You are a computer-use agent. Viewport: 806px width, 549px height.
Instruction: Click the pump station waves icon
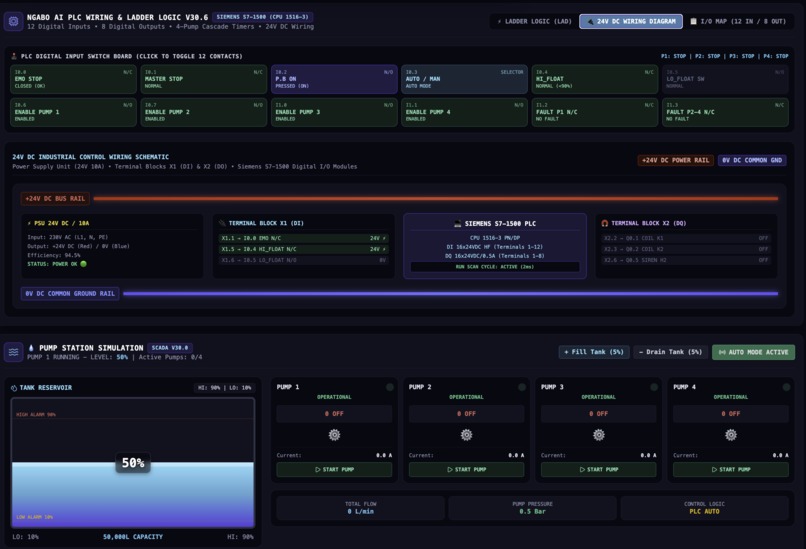tap(13, 352)
